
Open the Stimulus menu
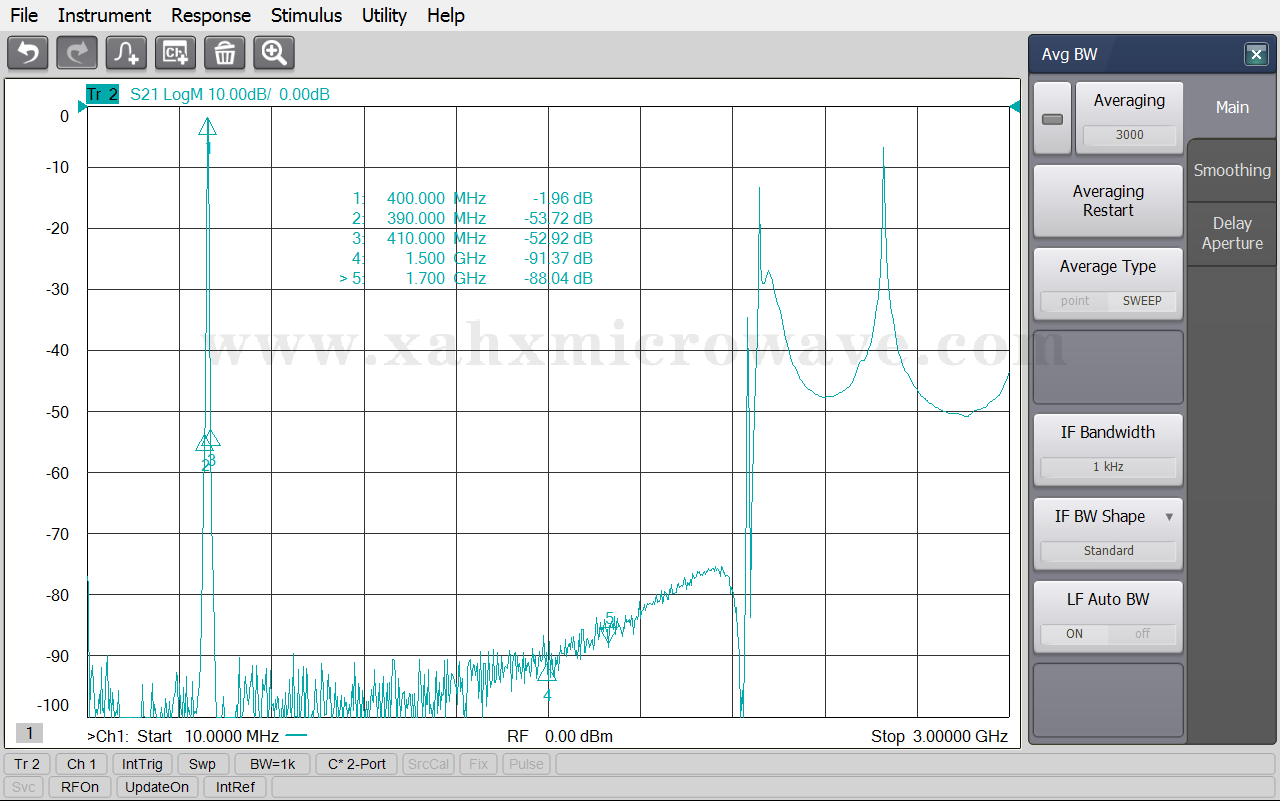click(306, 15)
